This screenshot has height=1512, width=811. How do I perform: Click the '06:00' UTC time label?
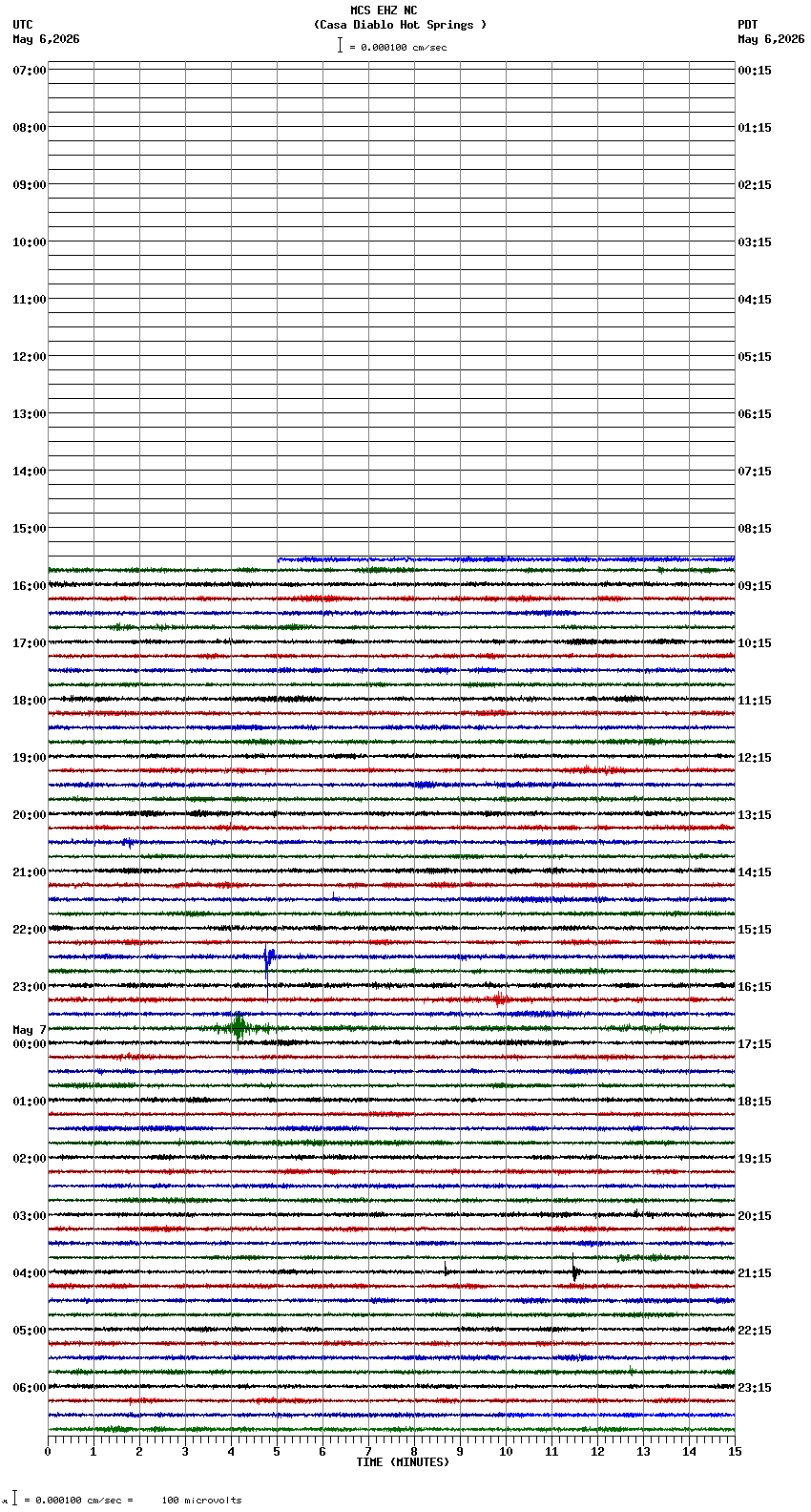(x=29, y=1388)
